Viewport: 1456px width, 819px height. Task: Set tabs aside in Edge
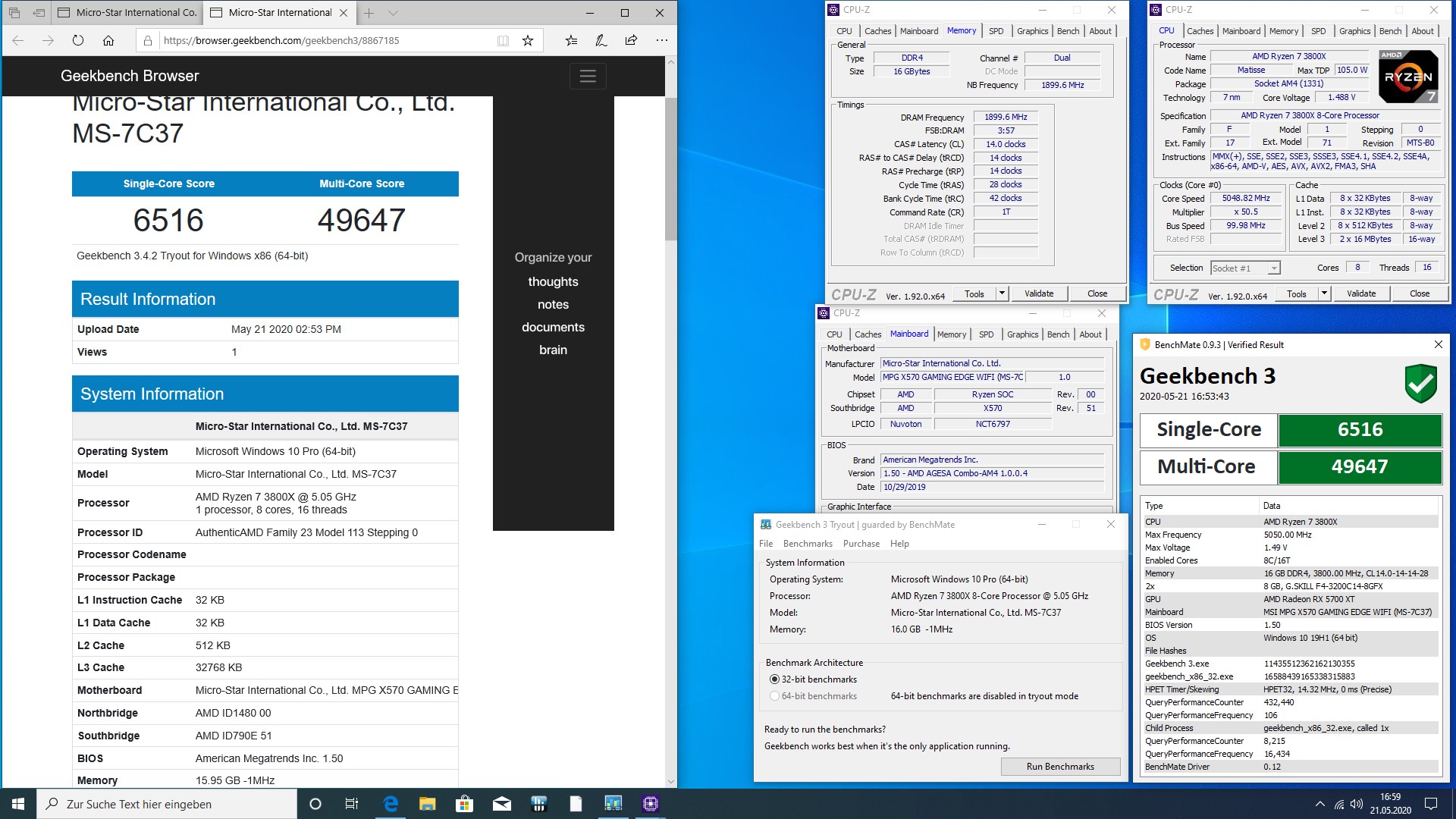39,13
